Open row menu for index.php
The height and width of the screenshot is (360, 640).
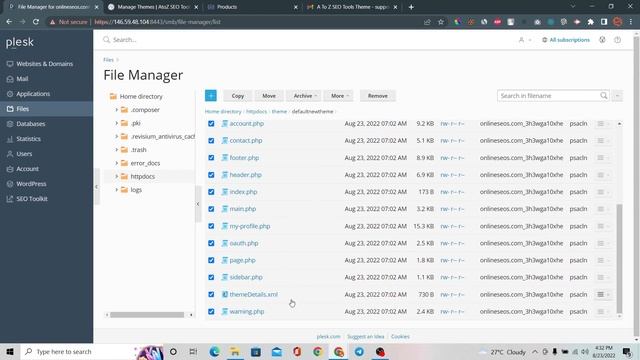pos(603,192)
